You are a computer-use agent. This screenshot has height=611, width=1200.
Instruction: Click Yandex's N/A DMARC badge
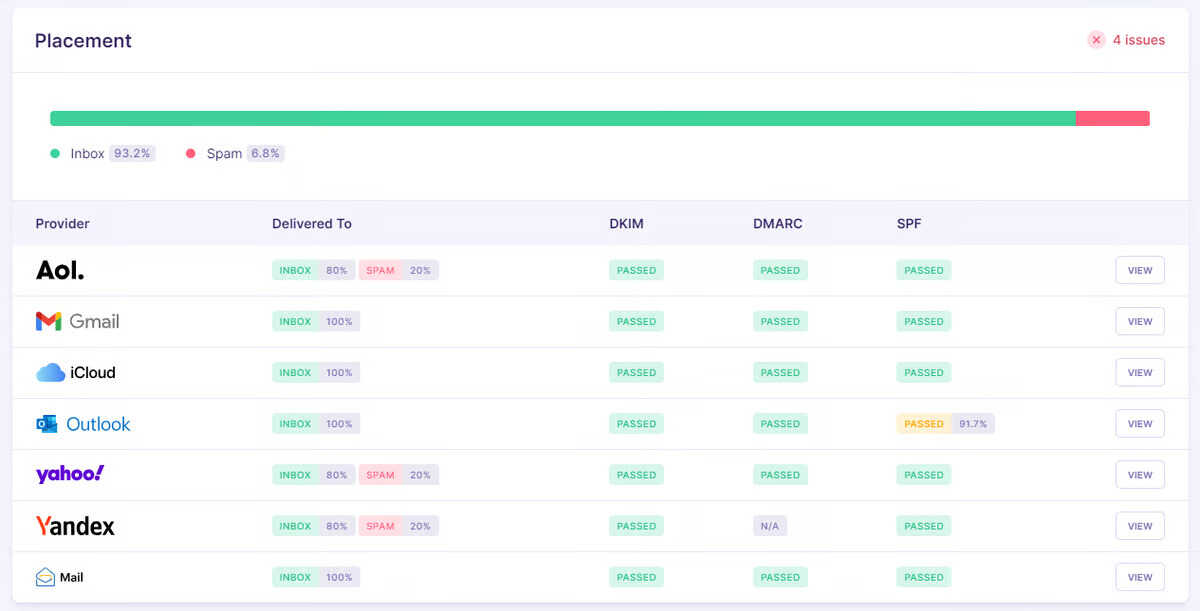coord(770,526)
